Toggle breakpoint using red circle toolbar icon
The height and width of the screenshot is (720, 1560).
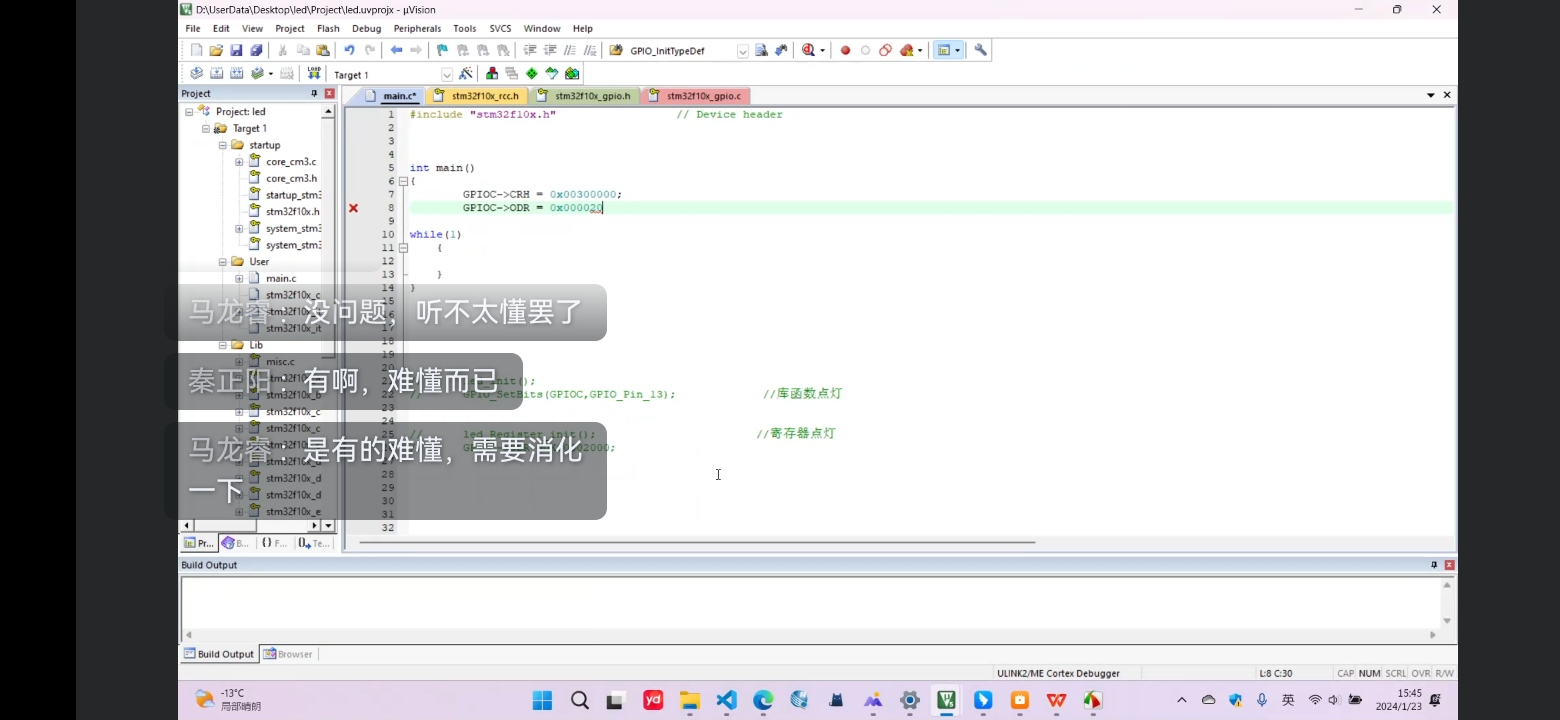[845, 50]
